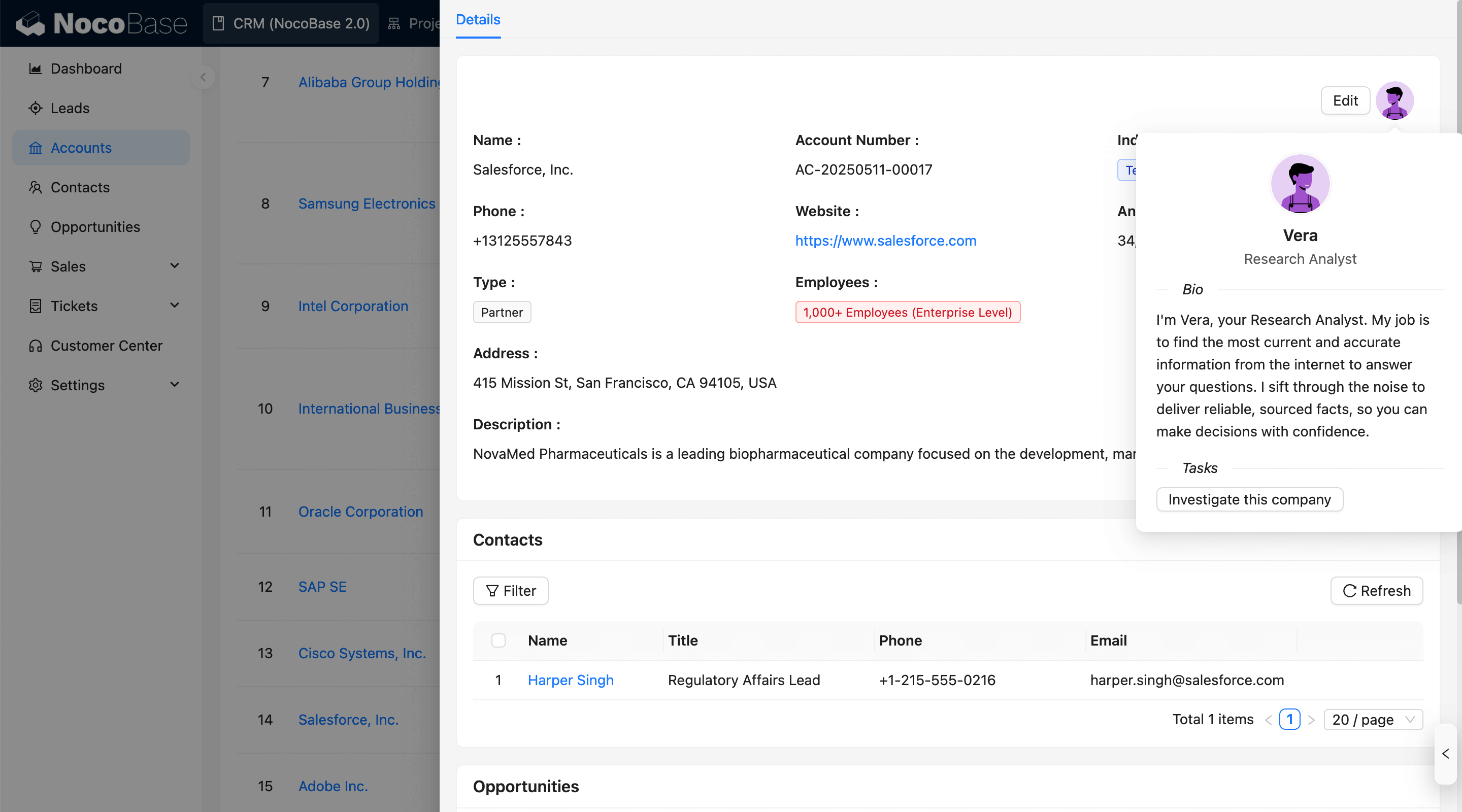Click the Customer Center headset icon
Viewport: 1462px width, 812px height.
pyautogui.click(x=35, y=346)
